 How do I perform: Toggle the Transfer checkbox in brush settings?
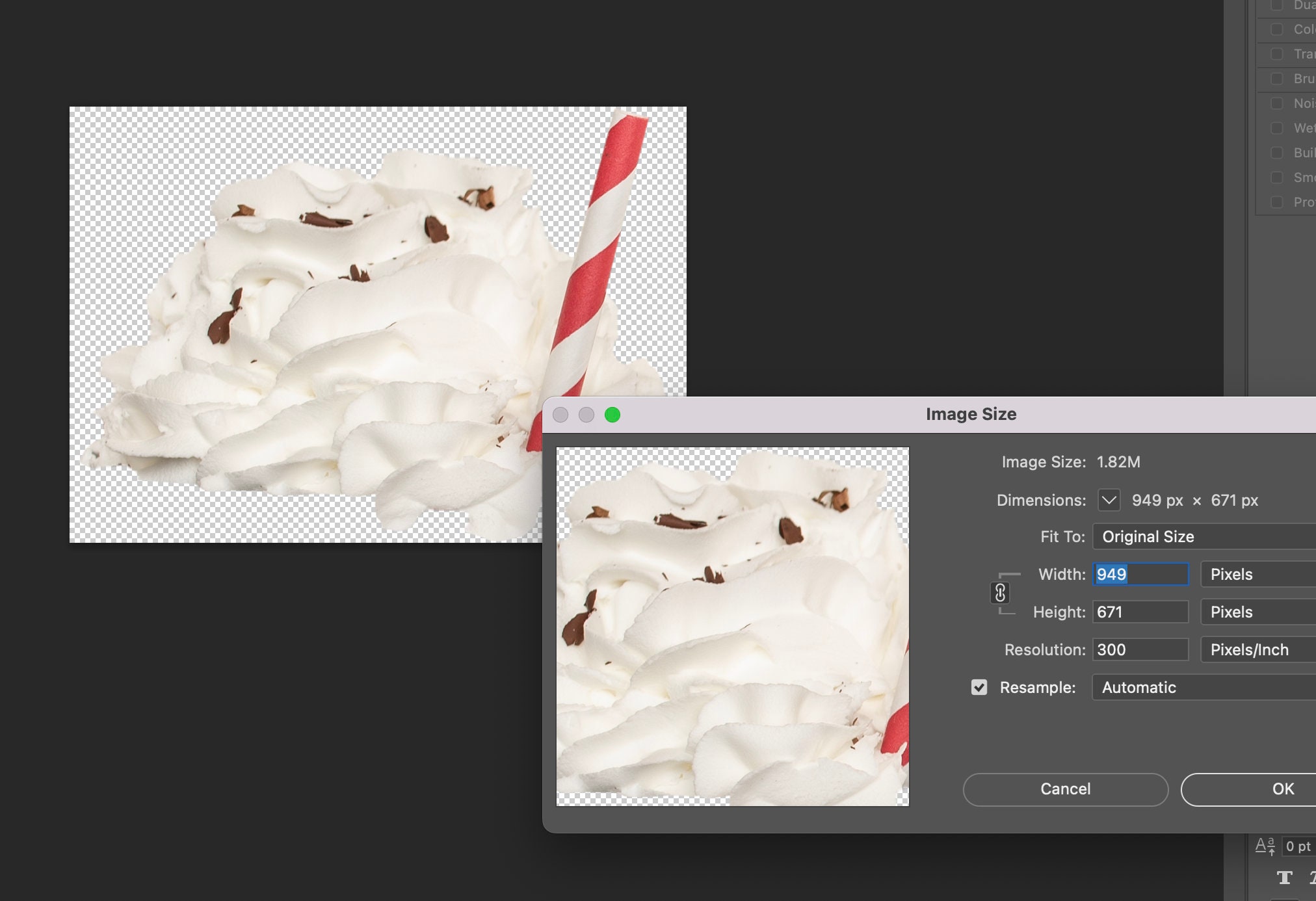[x=1276, y=54]
